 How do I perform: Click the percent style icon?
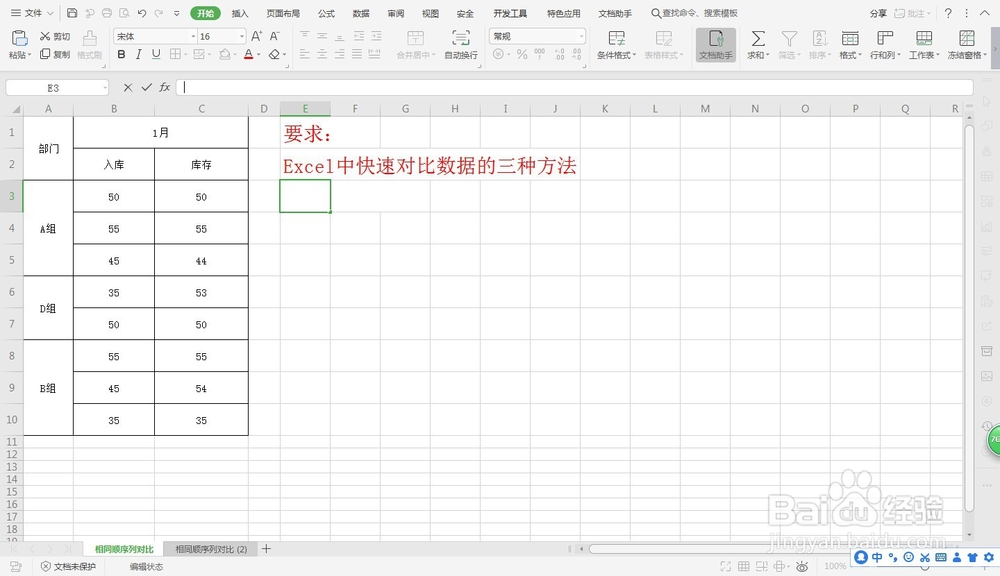[x=522, y=55]
